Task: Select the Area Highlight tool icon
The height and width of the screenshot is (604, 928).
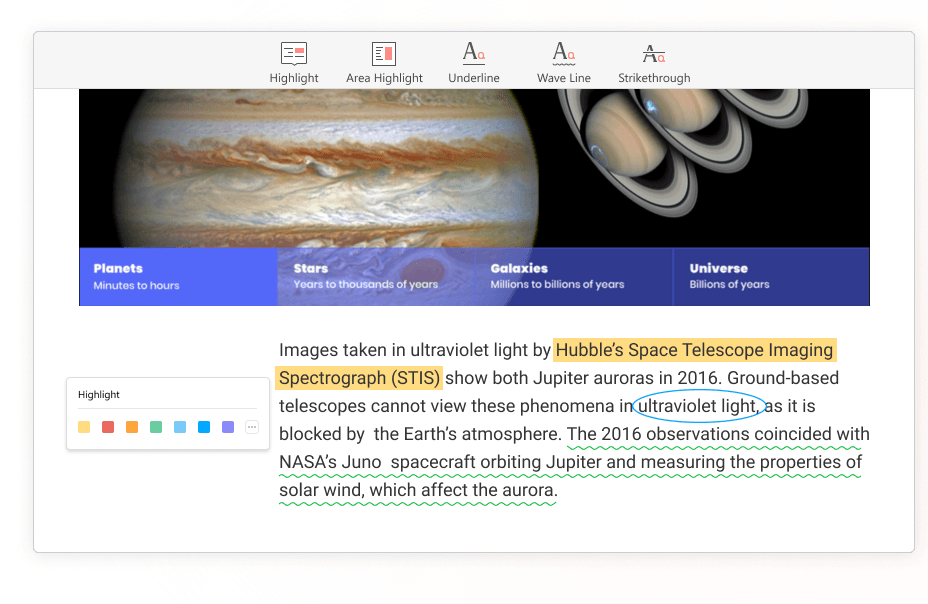Action: pos(384,54)
